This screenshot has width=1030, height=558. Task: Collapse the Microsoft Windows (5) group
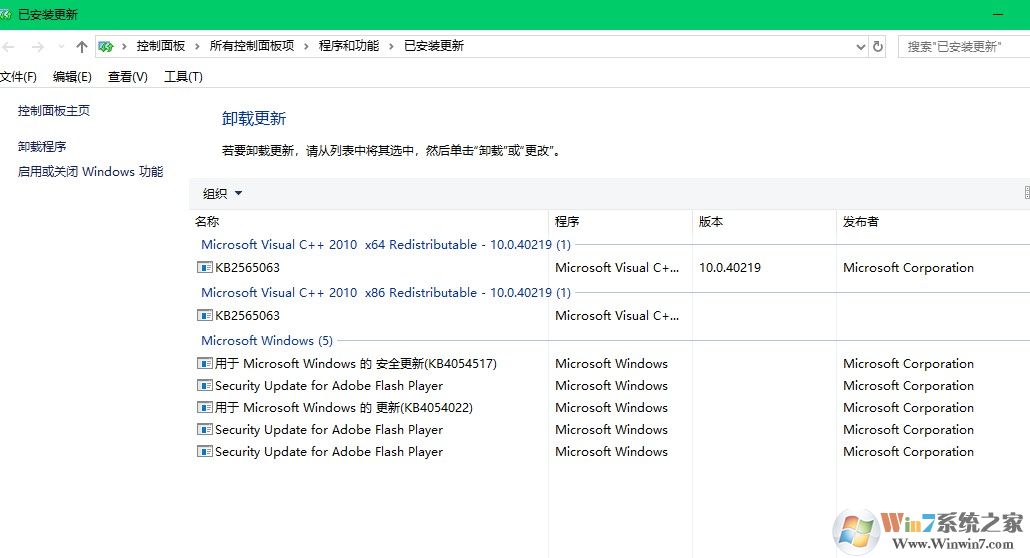267,340
